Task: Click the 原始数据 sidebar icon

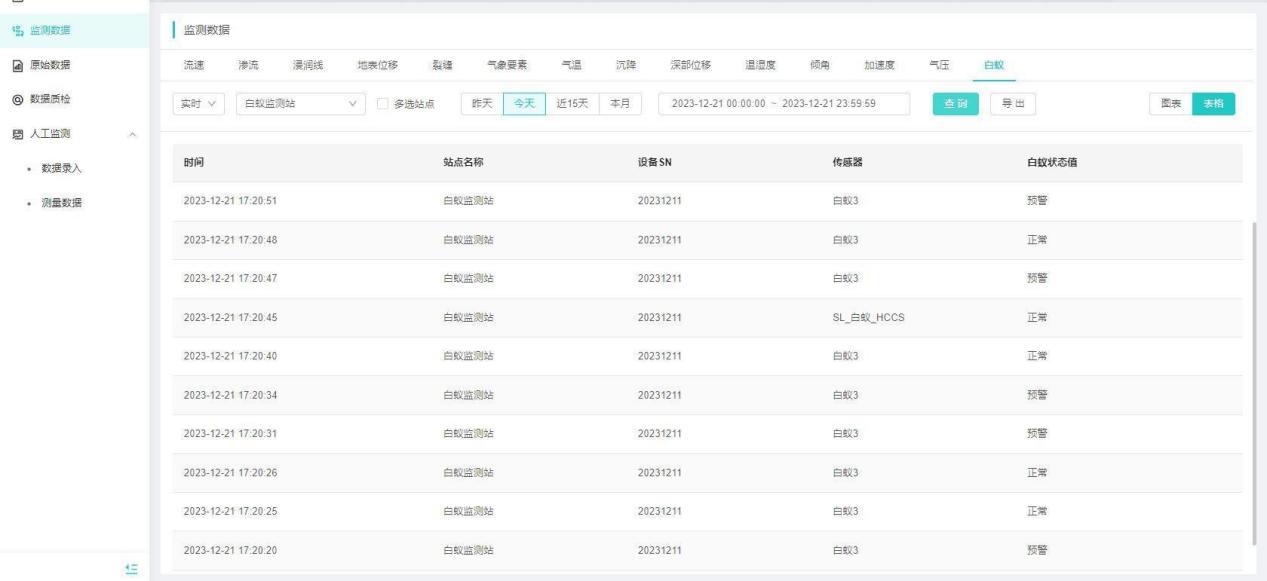Action: pos(17,65)
